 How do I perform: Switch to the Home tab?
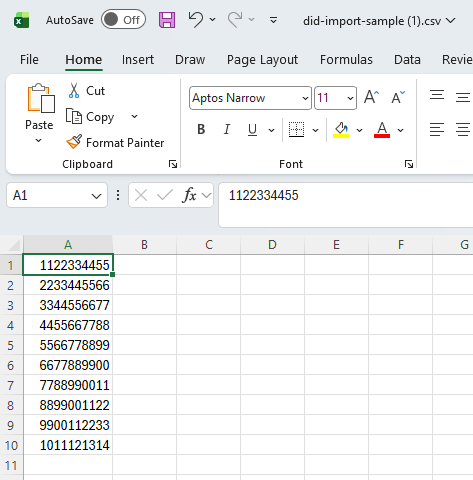pyautogui.click(x=84, y=60)
